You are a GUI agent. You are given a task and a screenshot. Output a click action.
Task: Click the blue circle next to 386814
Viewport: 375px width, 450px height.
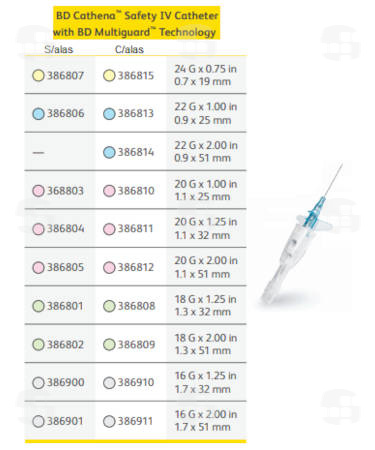pos(109,152)
